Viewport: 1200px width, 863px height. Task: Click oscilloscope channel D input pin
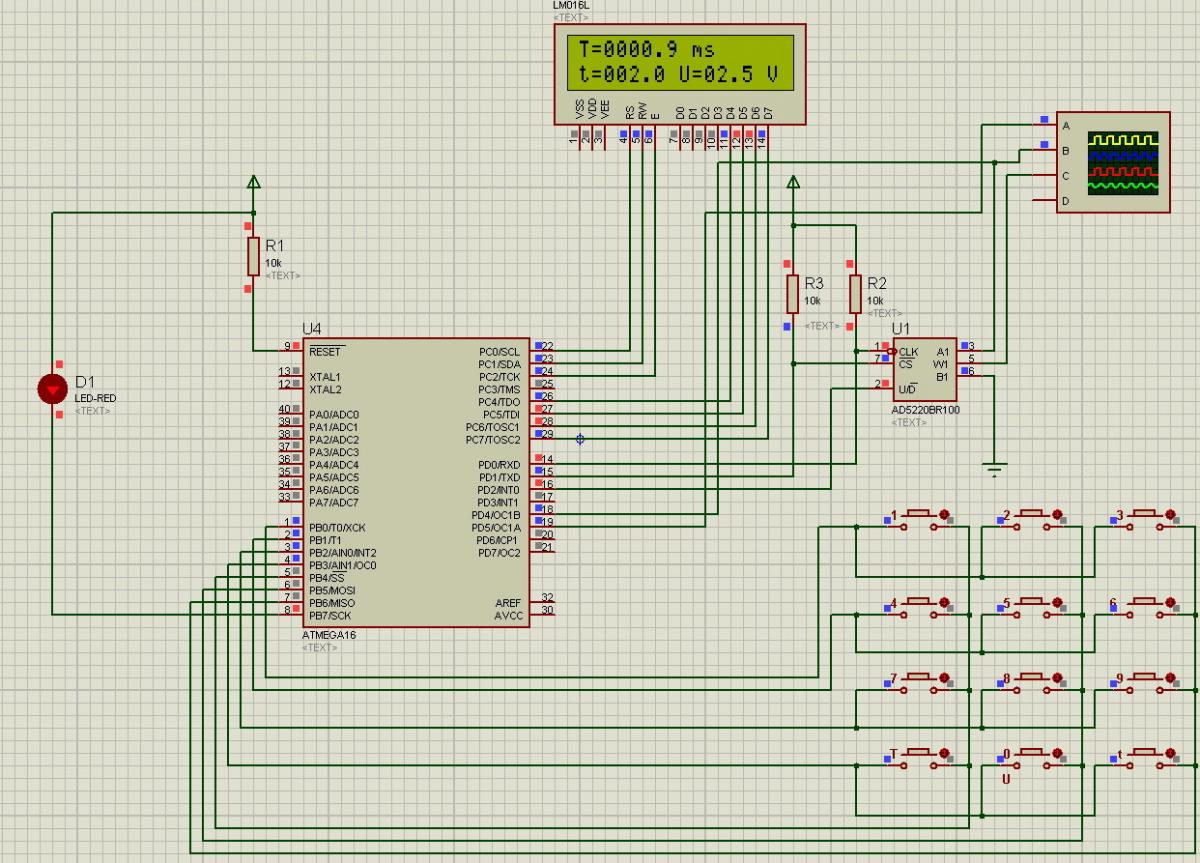click(1046, 201)
